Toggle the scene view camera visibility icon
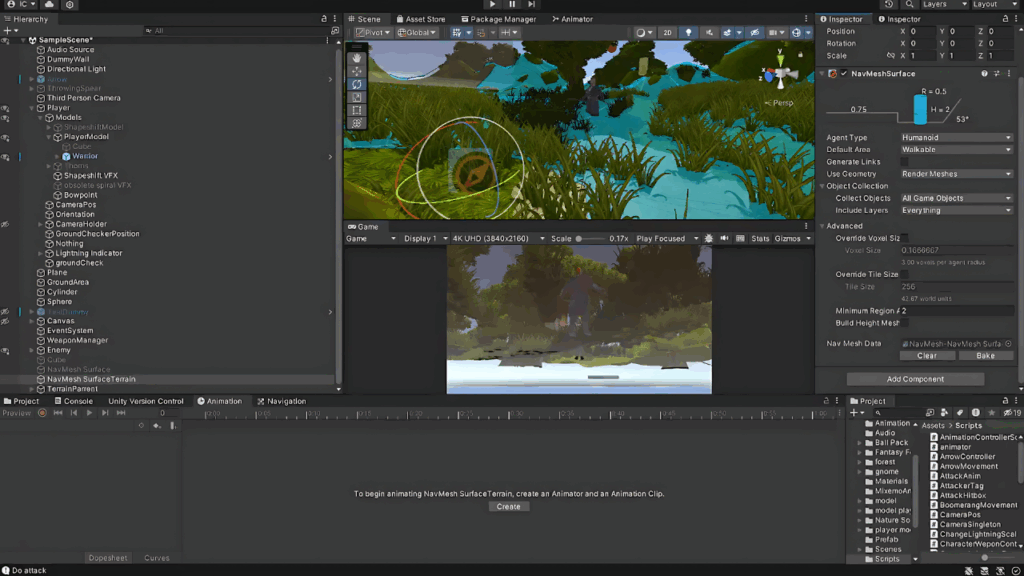 pyautogui.click(x=754, y=31)
